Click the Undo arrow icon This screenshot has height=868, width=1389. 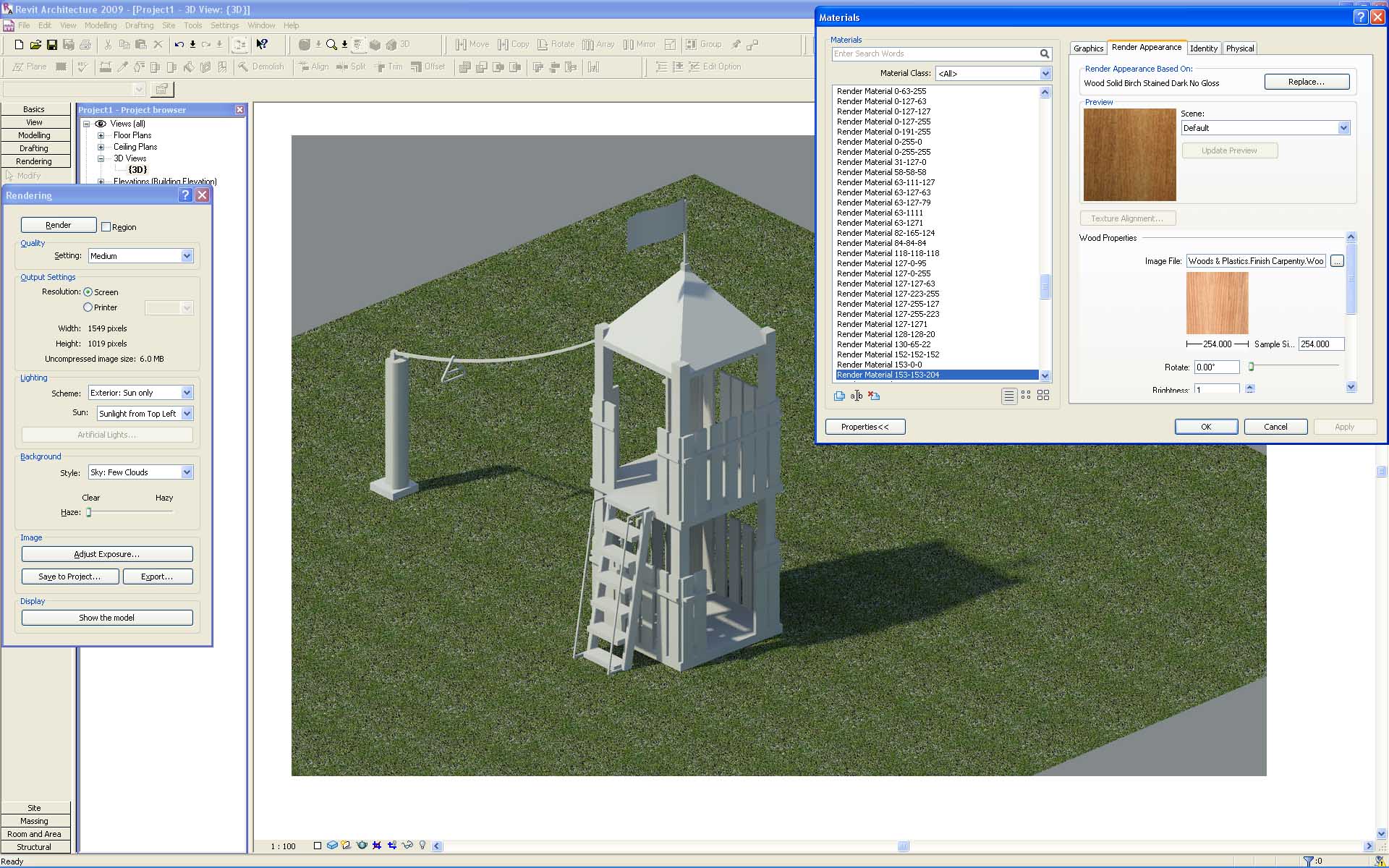(179, 45)
